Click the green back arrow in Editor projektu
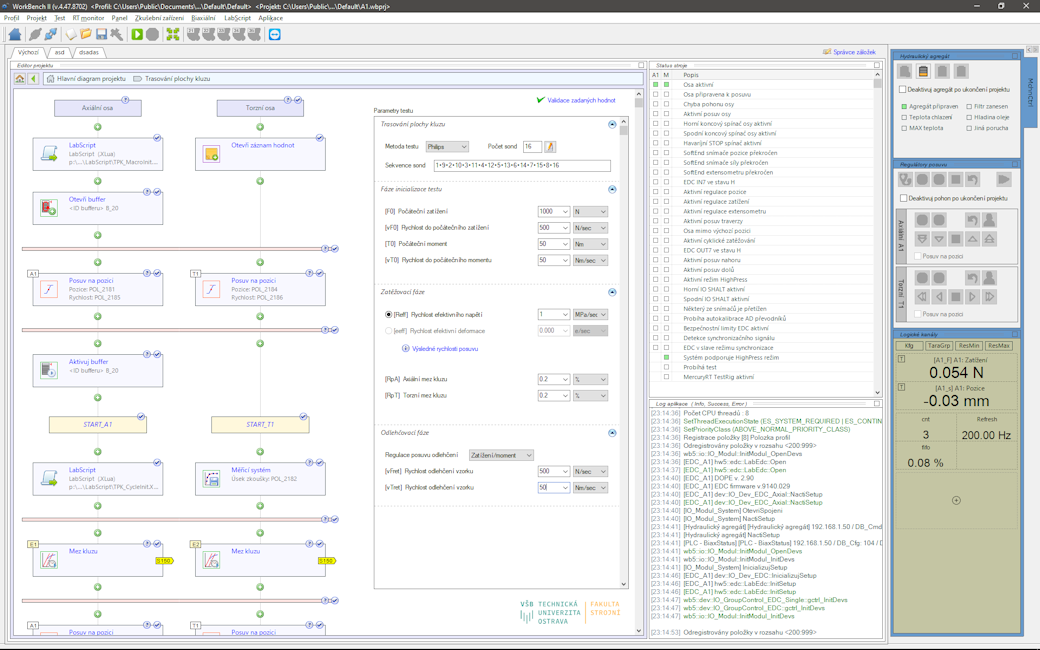Viewport: 1040px width, 650px height. point(33,78)
